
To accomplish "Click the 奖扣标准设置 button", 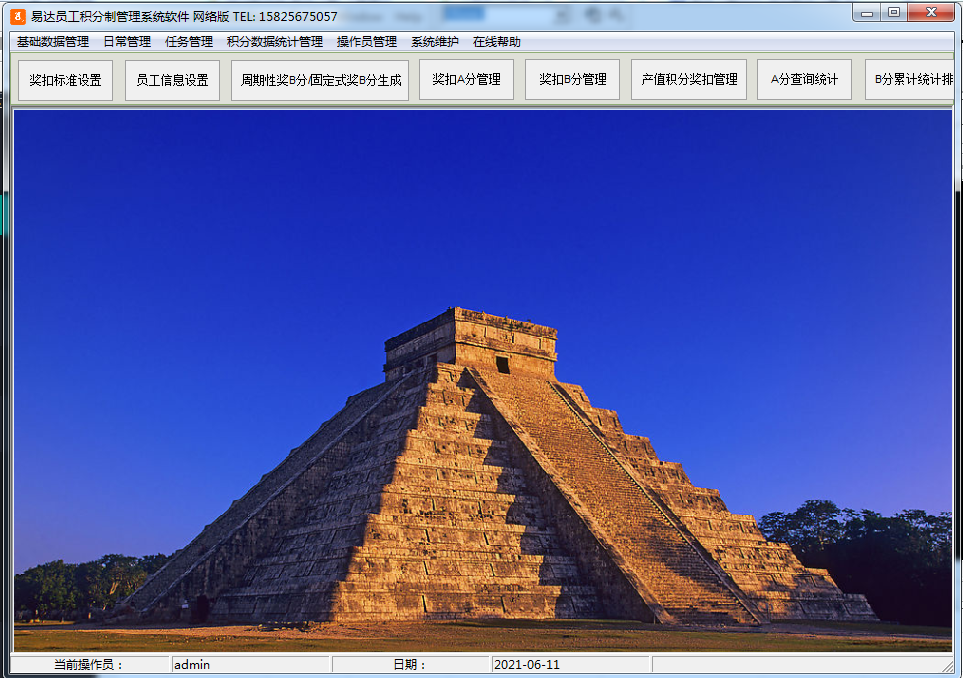I will (66, 80).
